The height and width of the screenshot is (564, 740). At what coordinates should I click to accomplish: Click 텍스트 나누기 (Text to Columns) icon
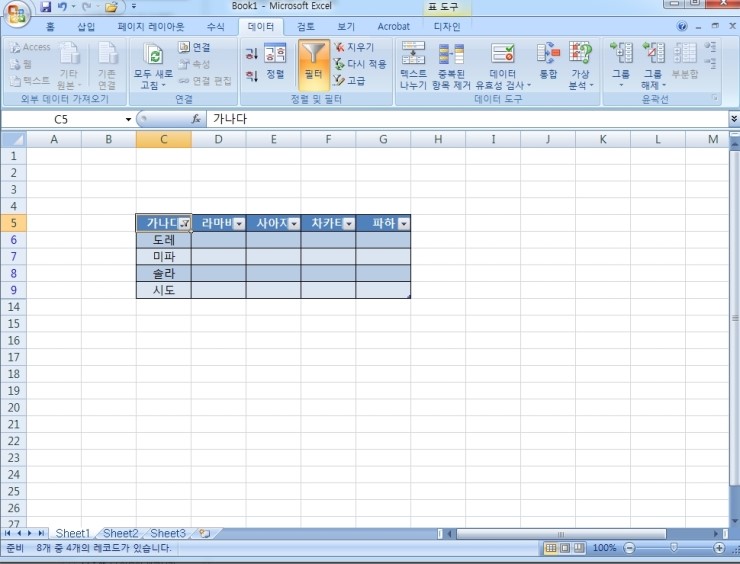click(413, 65)
